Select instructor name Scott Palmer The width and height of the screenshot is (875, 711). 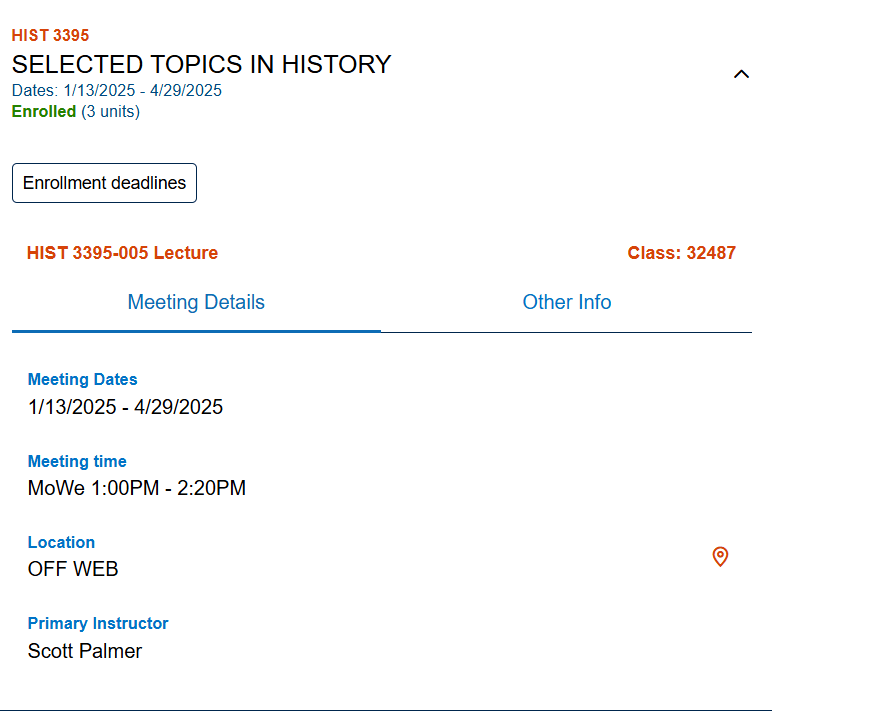85,651
